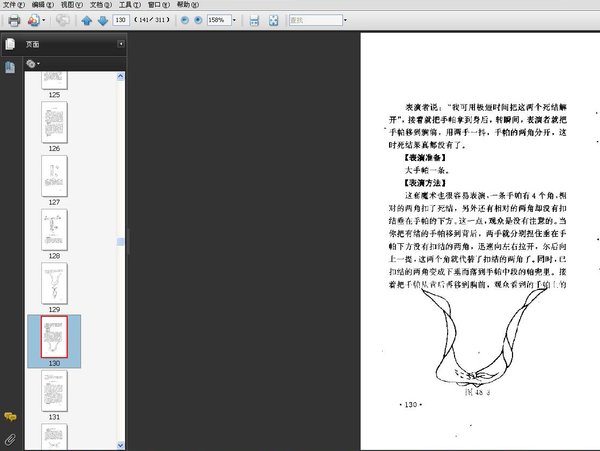Go to next page with down arrow

[x=103, y=21]
